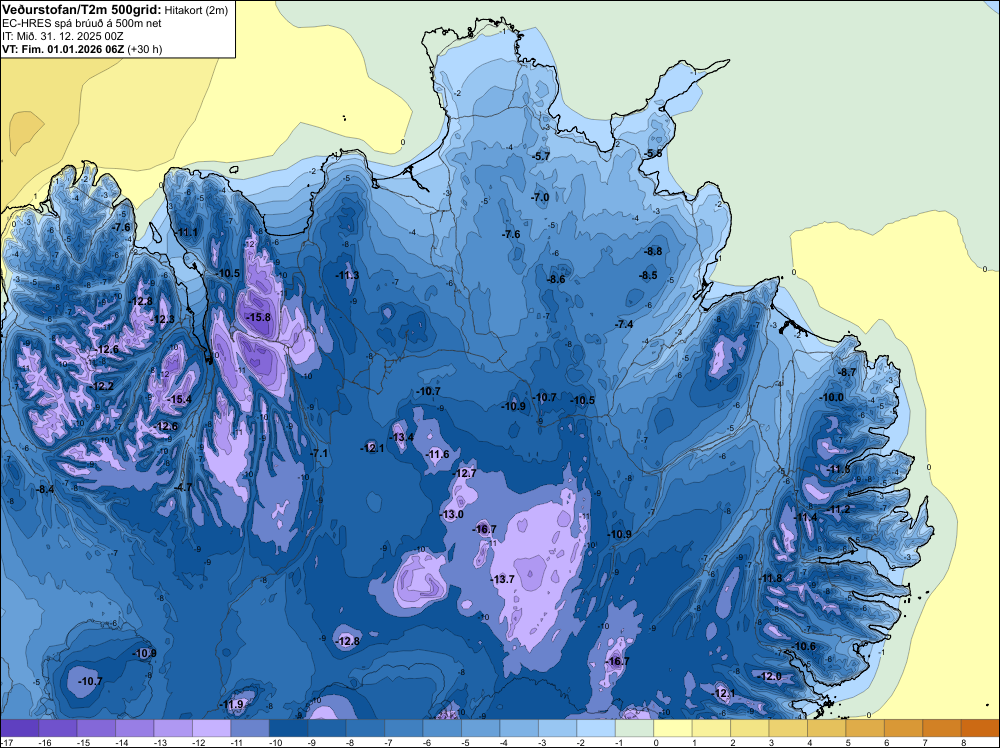Click the -13.0 temperature label

452,514
